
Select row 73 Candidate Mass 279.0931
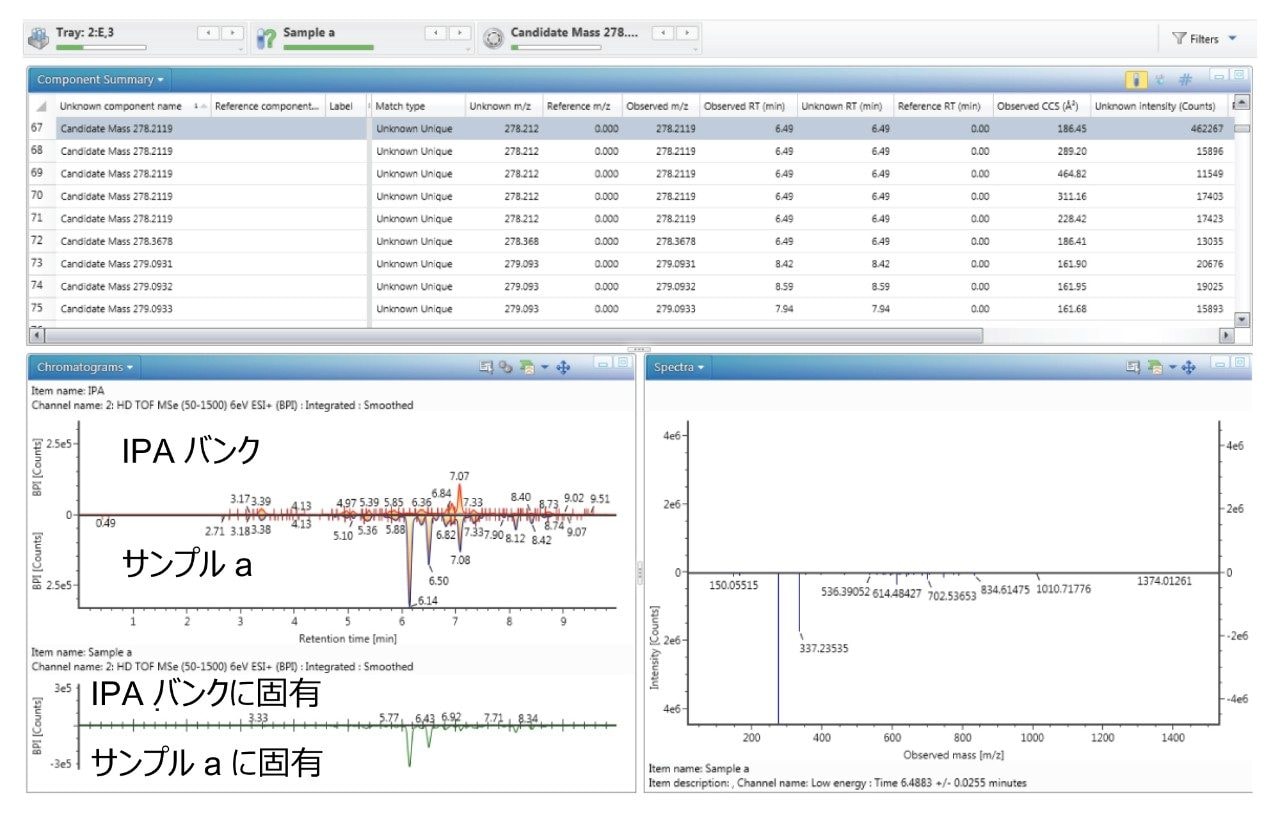[x=630, y=263]
